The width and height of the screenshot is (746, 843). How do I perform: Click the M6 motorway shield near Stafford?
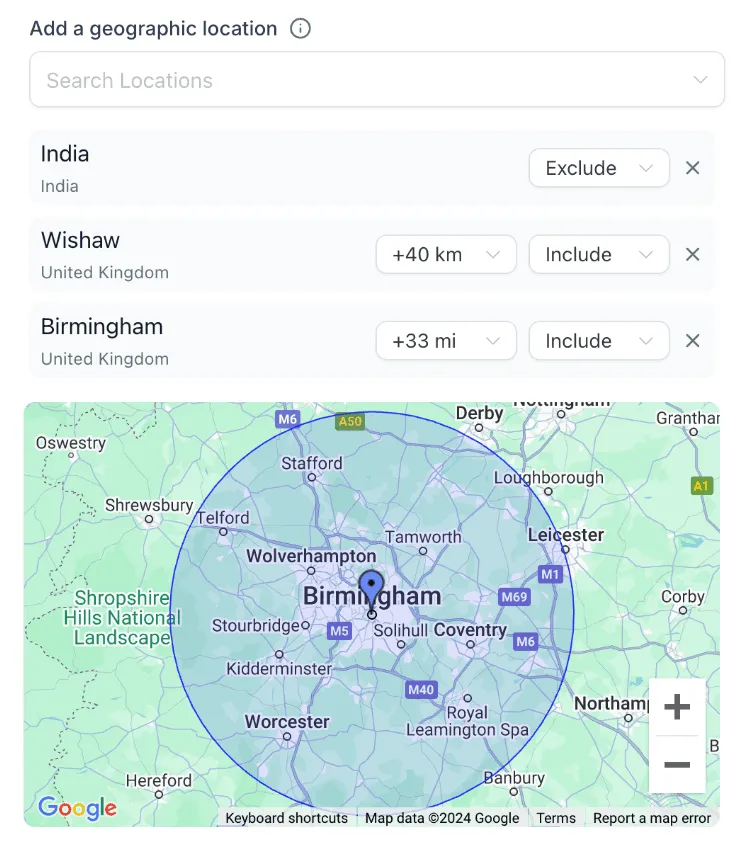click(x=288, y=420)
